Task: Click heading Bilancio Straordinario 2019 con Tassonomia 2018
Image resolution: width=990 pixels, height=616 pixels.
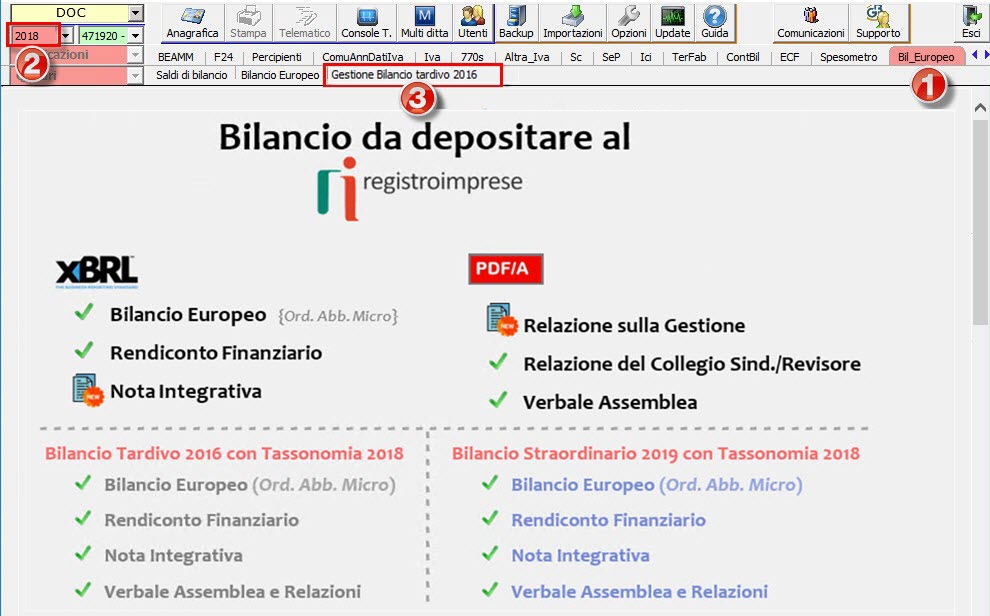Action: click(655, 453)
